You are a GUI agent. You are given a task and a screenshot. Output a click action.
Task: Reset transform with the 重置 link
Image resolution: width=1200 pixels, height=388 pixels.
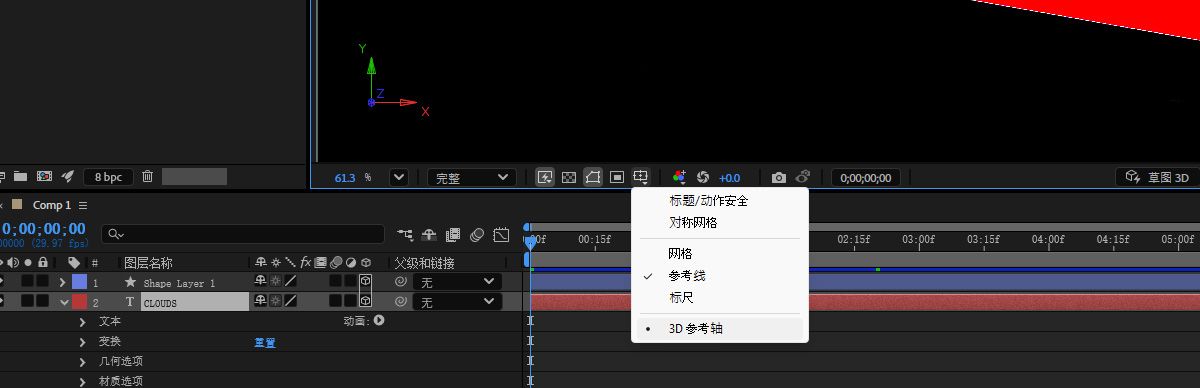click(x=265, y=342)
